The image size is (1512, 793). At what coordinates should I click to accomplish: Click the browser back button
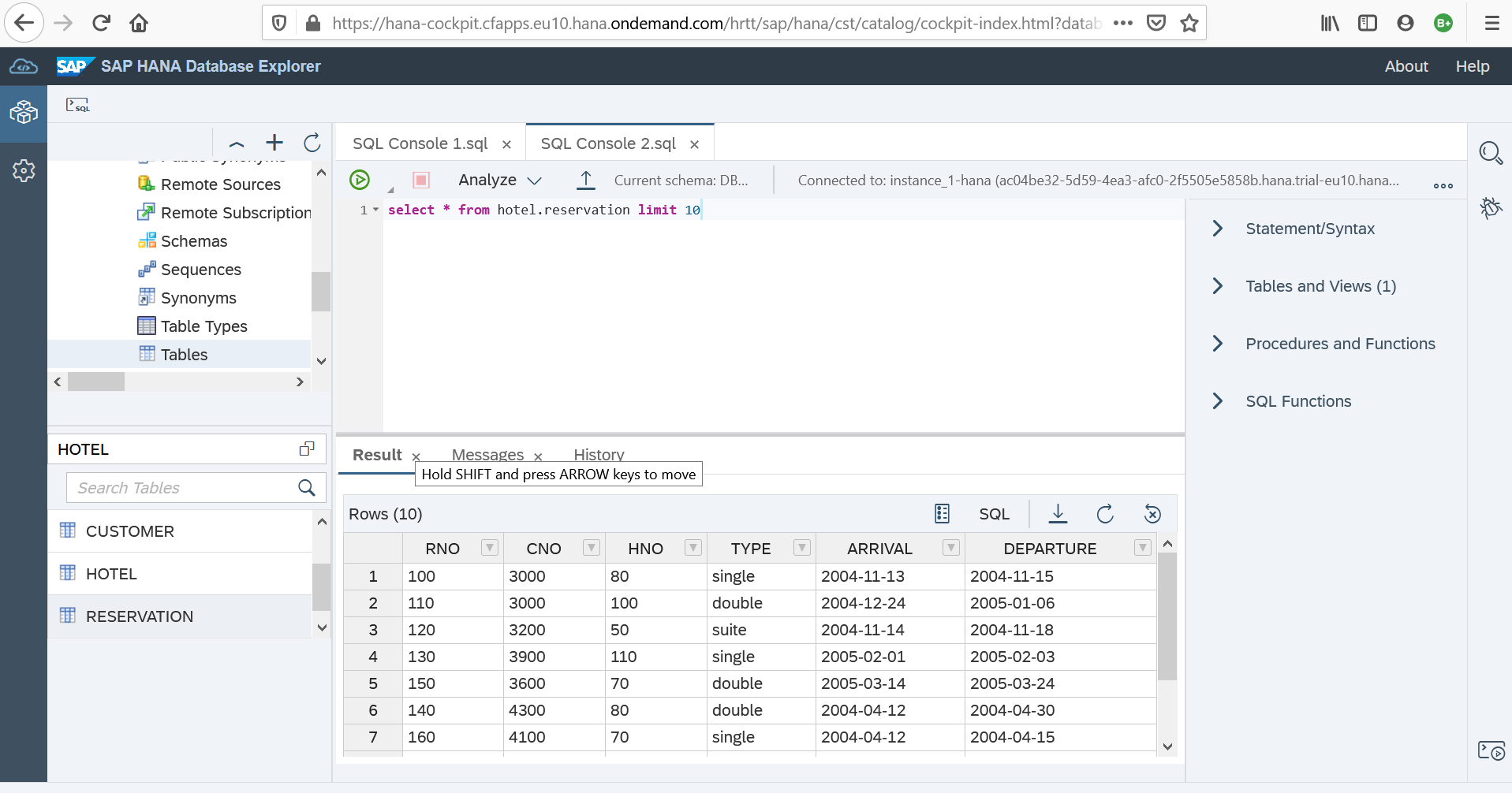click(x=24, y=23)
